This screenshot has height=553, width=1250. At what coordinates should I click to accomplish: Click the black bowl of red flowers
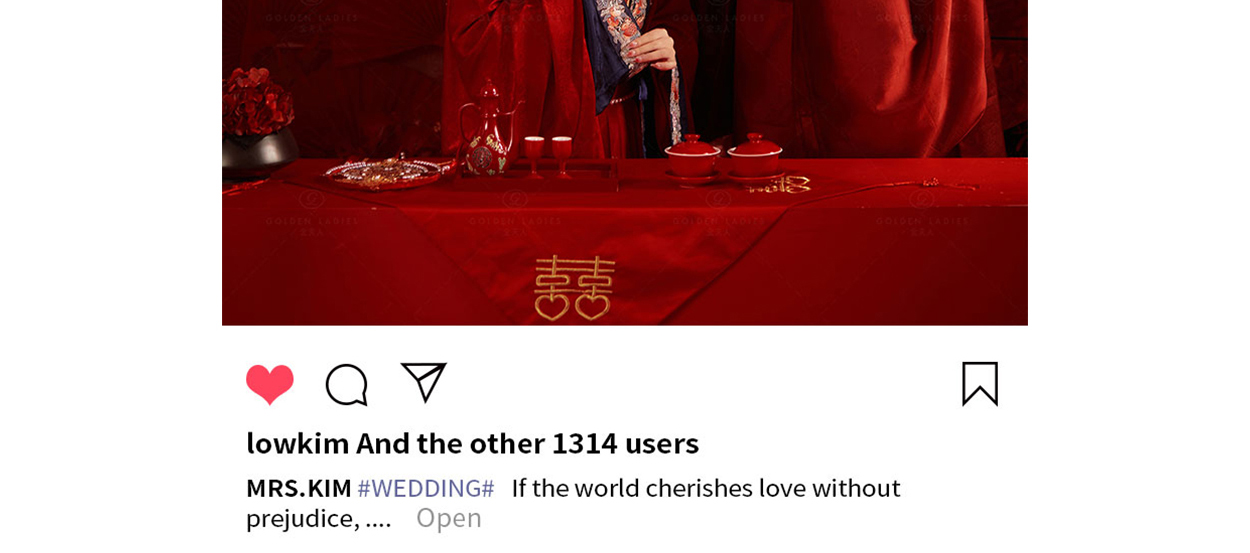coord(258,122)
